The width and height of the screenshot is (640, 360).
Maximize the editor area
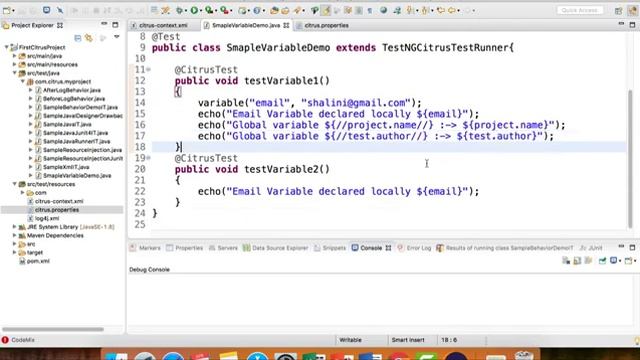pyautogui.click(x=632, y=25)
